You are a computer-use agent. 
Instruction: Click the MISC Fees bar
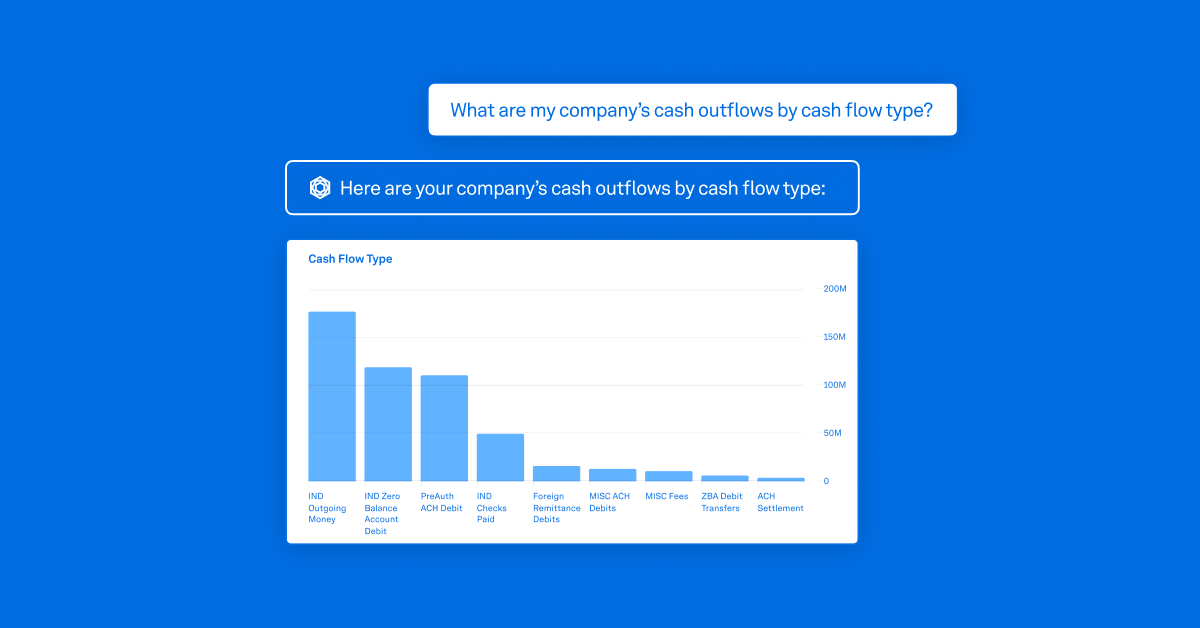(668, 476)
